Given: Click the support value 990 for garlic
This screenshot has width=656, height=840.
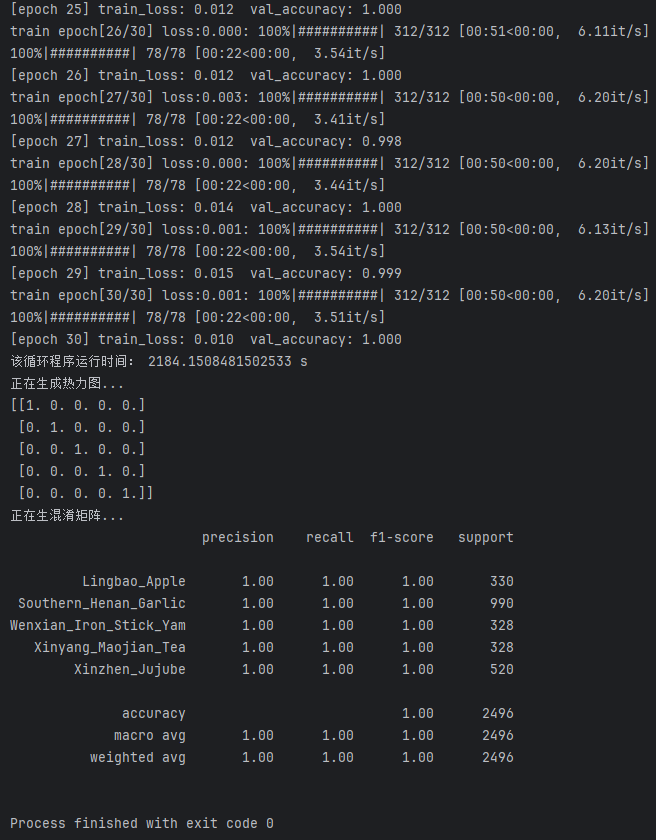Looking at the screenshot, I should coord(498,603).
